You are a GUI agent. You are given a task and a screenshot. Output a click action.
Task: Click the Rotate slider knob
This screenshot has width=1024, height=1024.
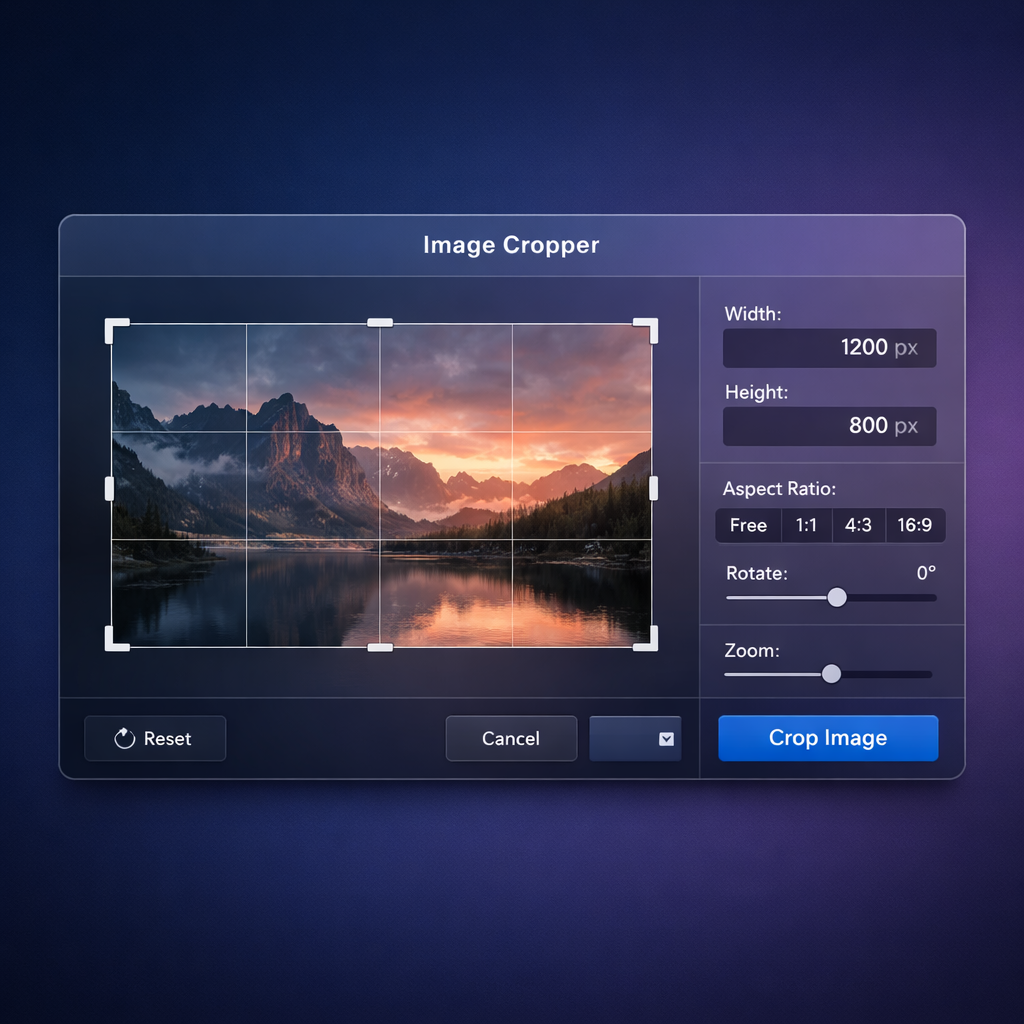837,597
